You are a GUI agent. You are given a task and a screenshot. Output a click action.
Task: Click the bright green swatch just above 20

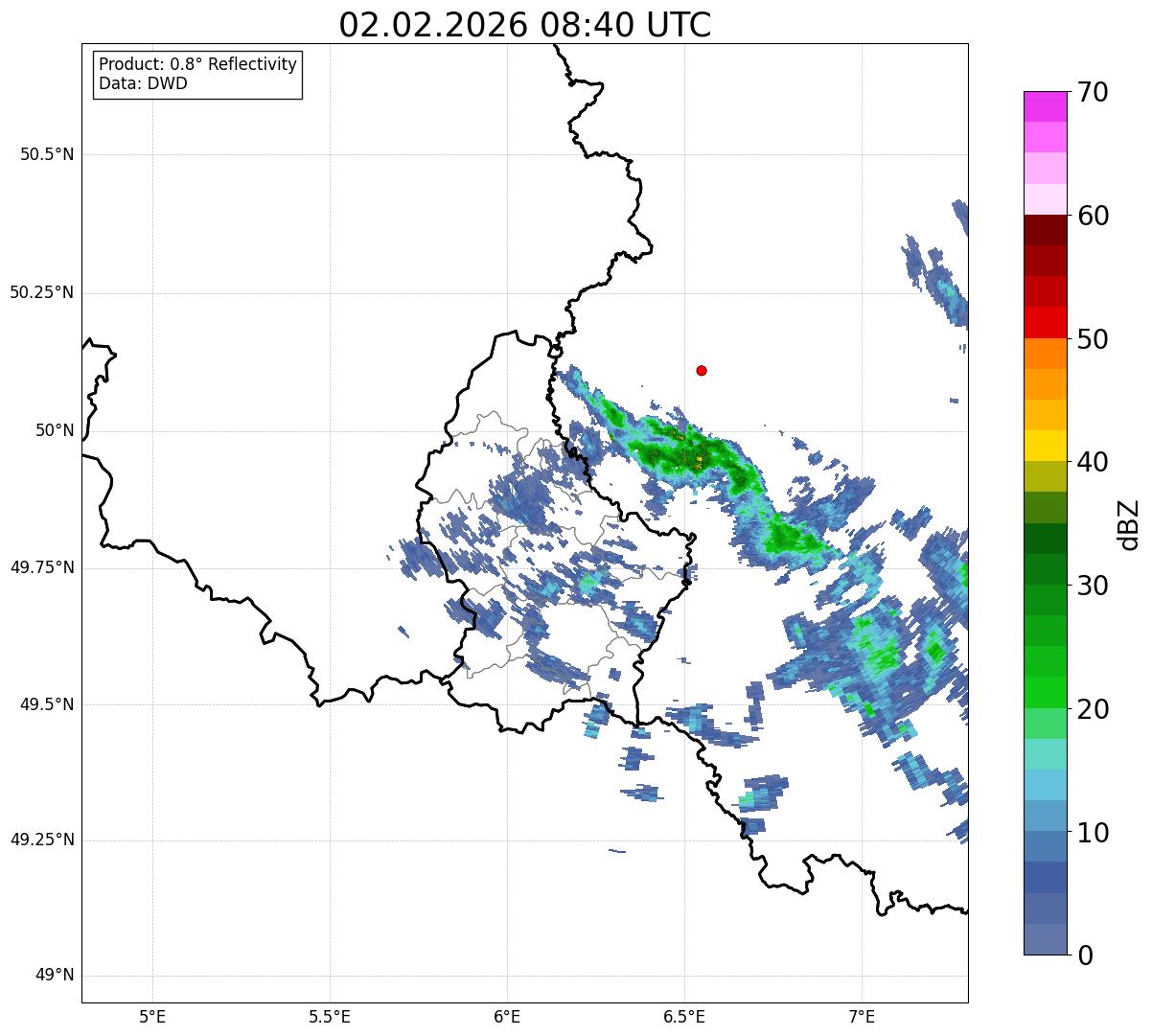tap(1045, 693)
